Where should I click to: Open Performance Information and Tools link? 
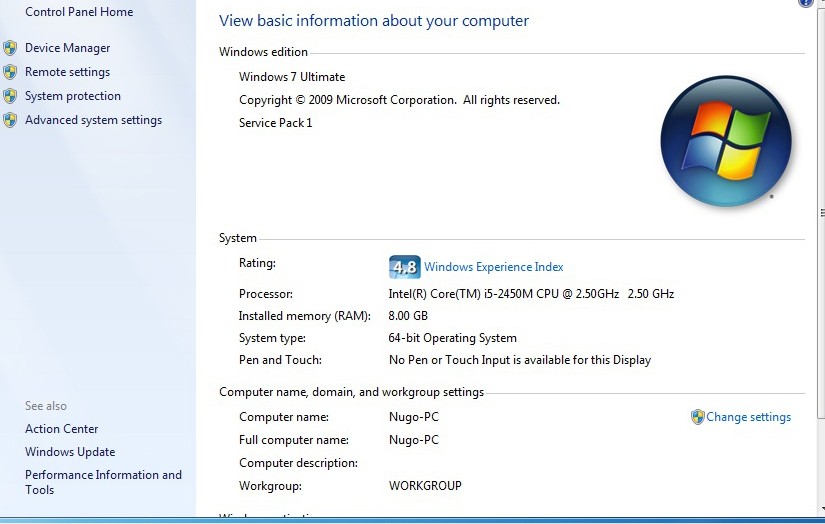point(103,482)
